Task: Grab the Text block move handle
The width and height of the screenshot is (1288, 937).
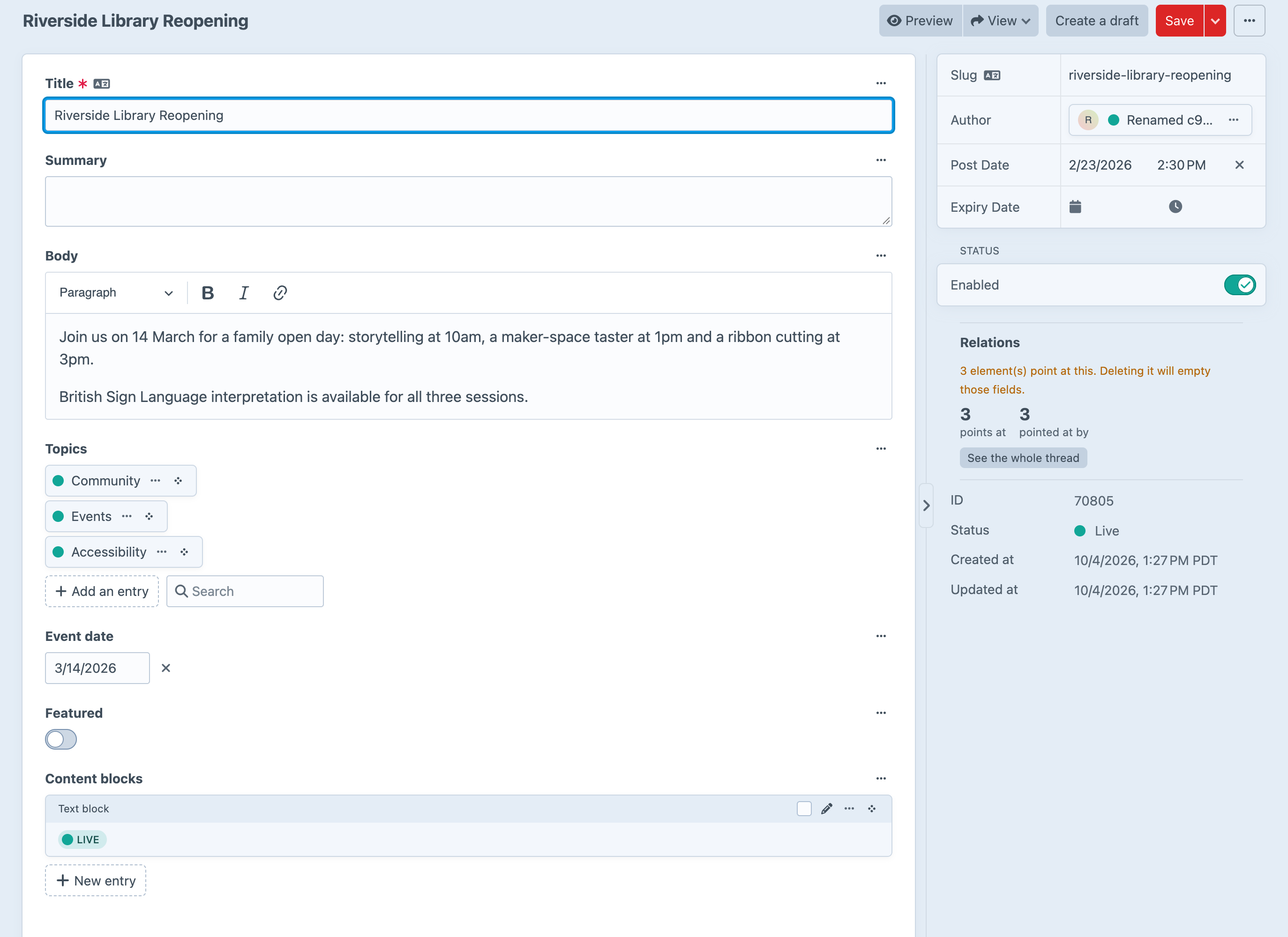Action: pyautogui.click(x=872, y=809)
